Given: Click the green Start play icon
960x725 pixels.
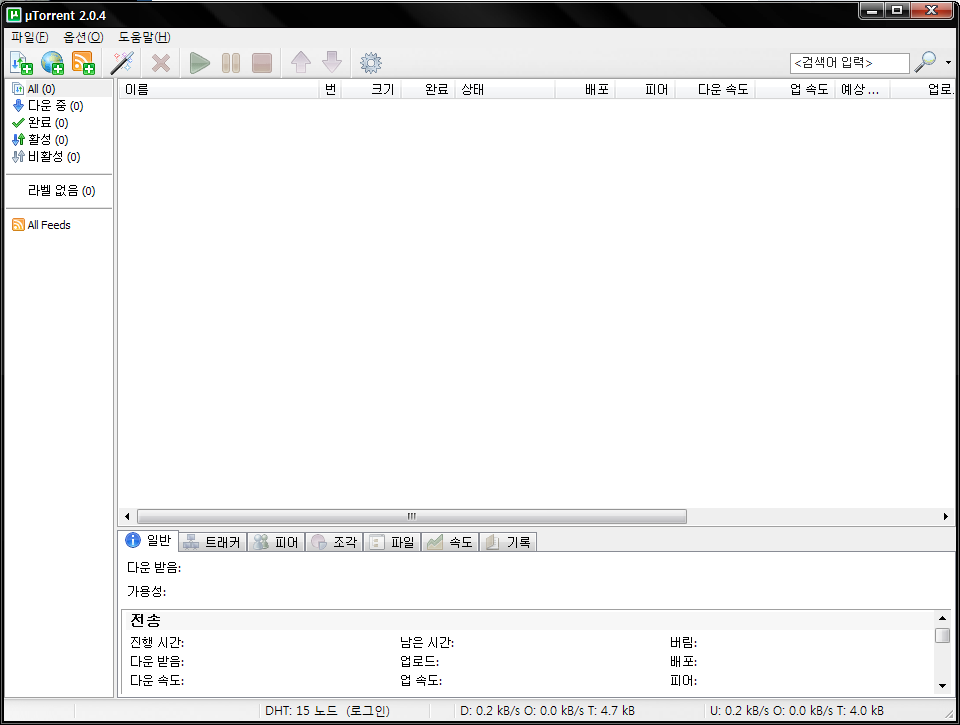Looking at the screenshot, I should coord(200,63).
